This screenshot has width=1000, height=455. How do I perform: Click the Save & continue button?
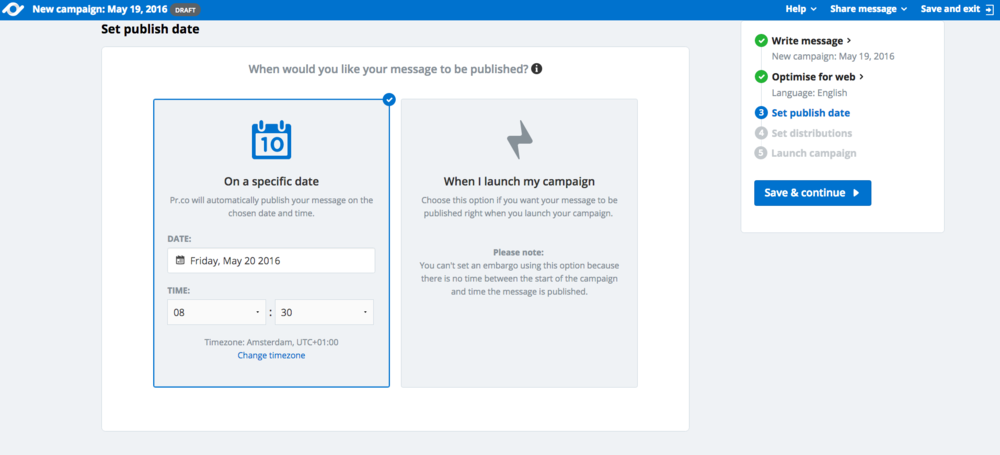click(x=812, y=193)
